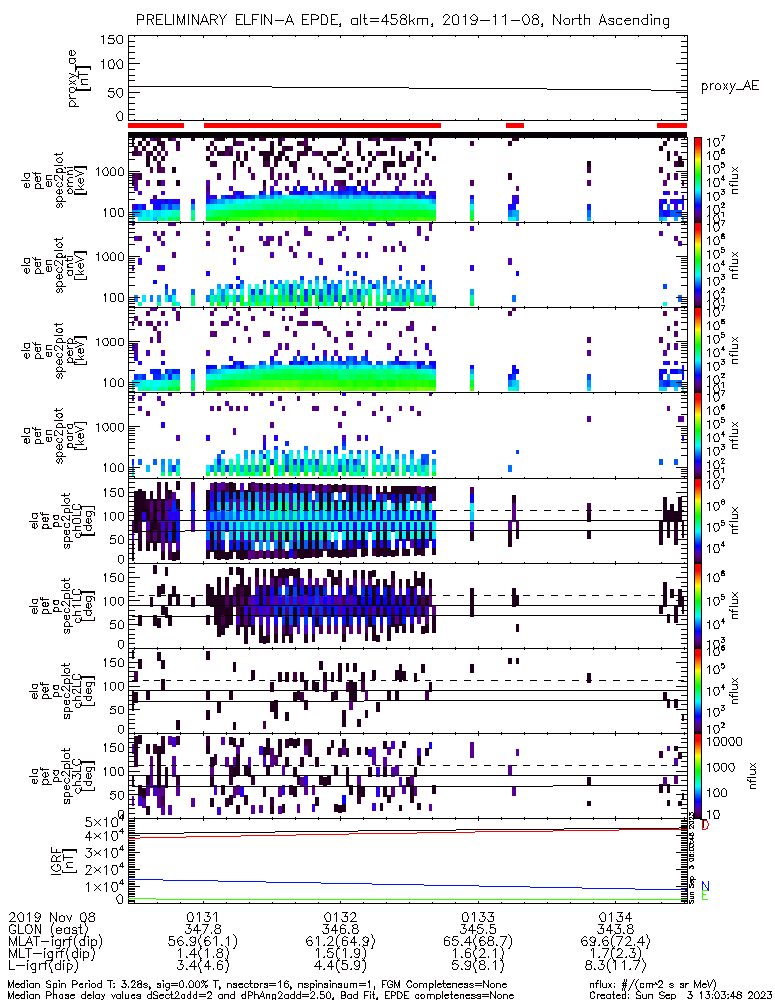Click the GLON value 345.5

pyautogui.click(x=478, y=929)
